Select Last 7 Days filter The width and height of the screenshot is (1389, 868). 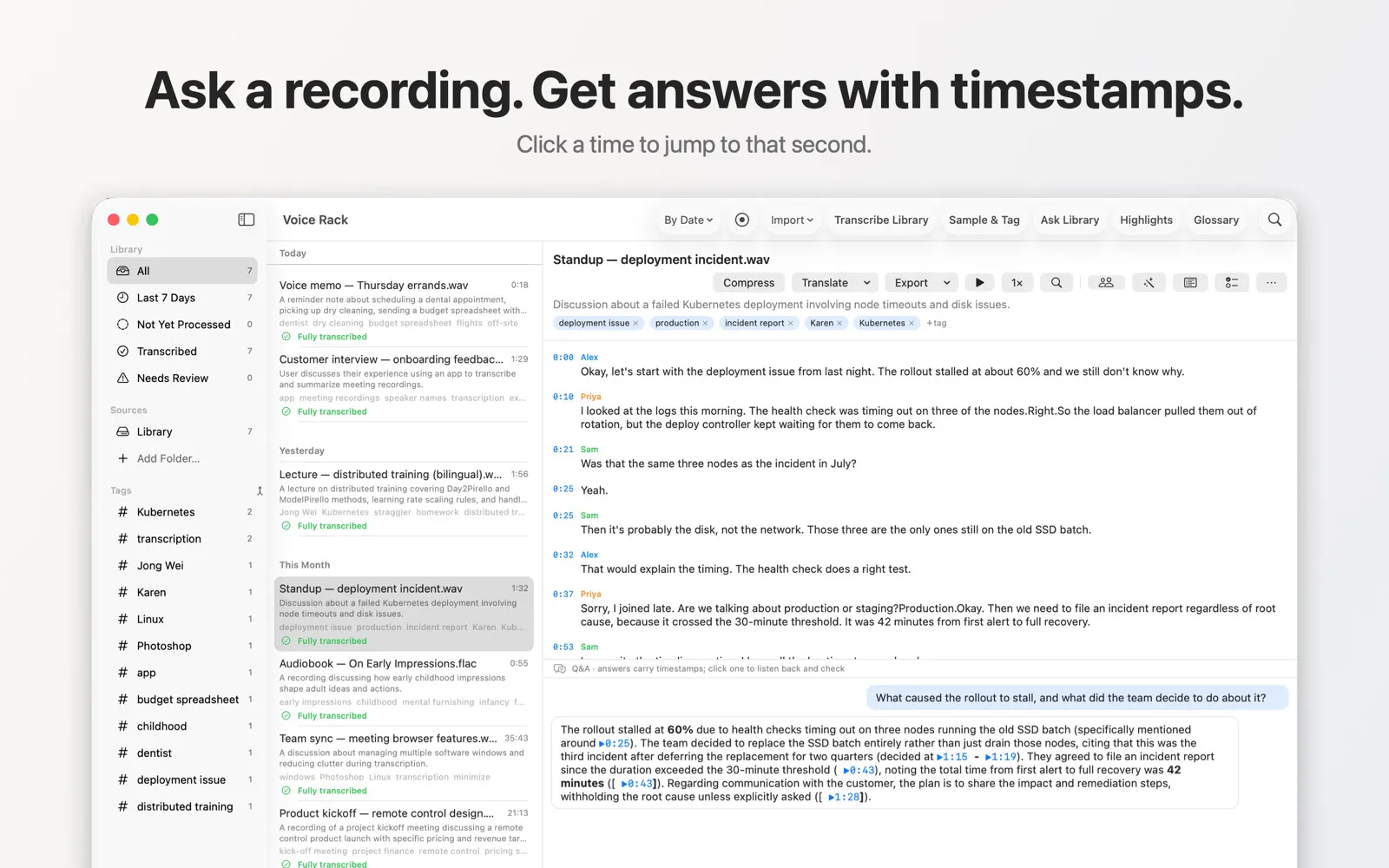182,298
